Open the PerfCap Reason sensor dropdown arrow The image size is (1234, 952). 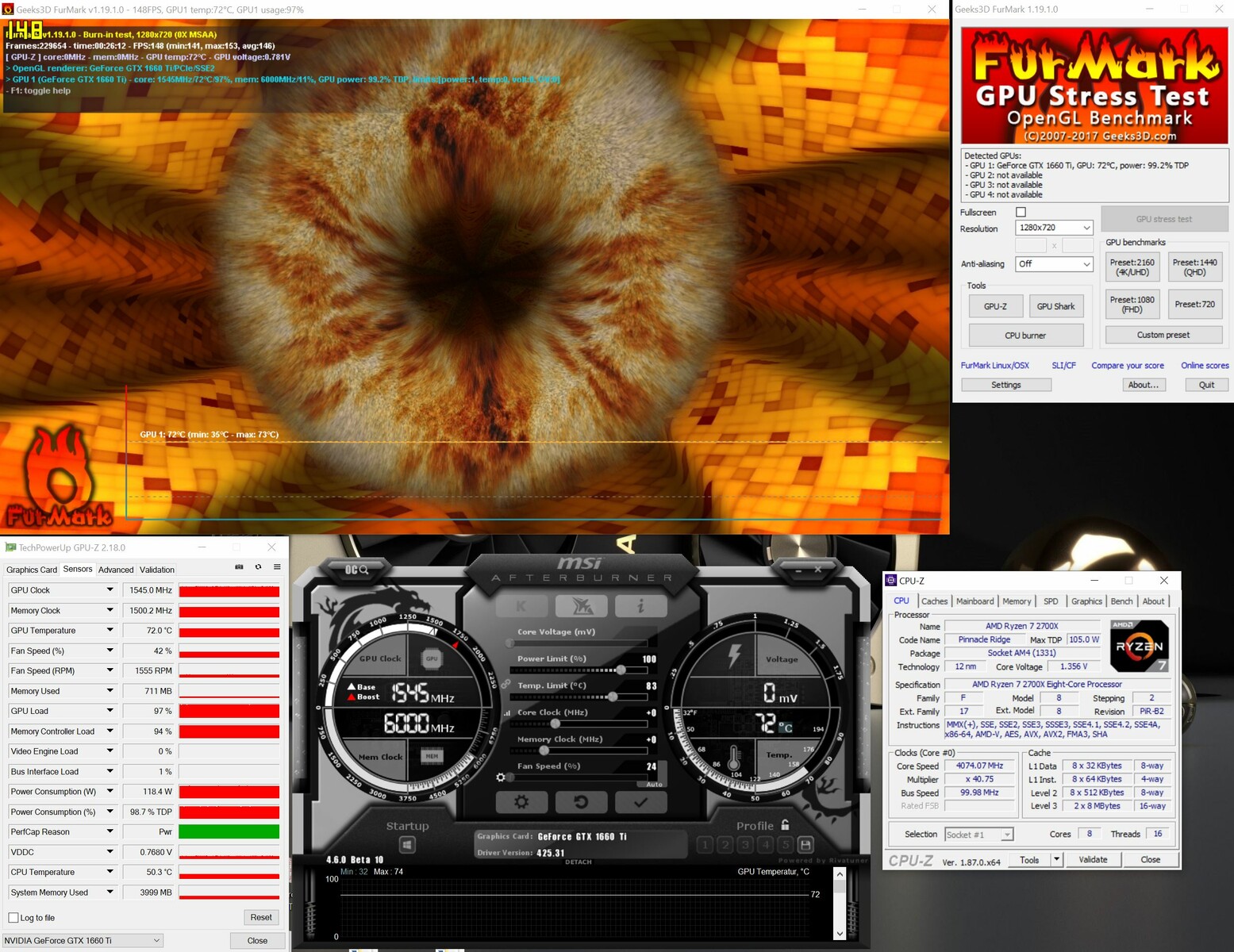tap(110, 831)
